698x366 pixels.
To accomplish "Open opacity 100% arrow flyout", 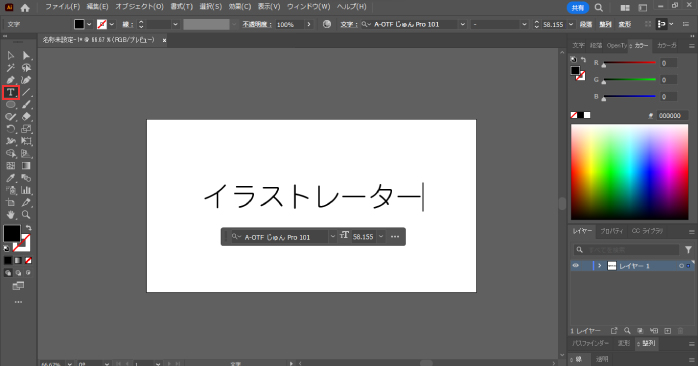I will [x=309, y=24].
